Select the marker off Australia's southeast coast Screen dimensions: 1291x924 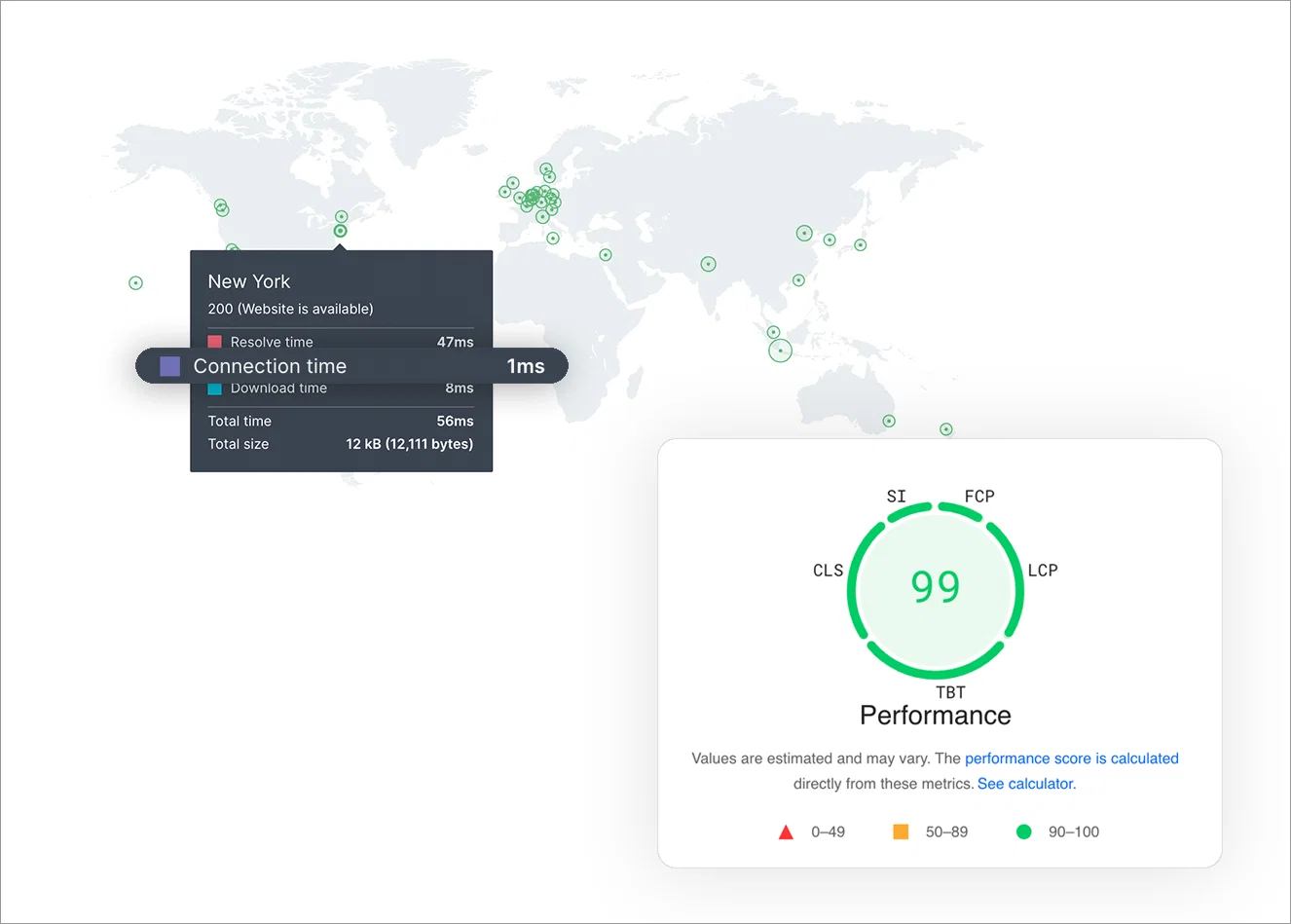pos(946,429)
